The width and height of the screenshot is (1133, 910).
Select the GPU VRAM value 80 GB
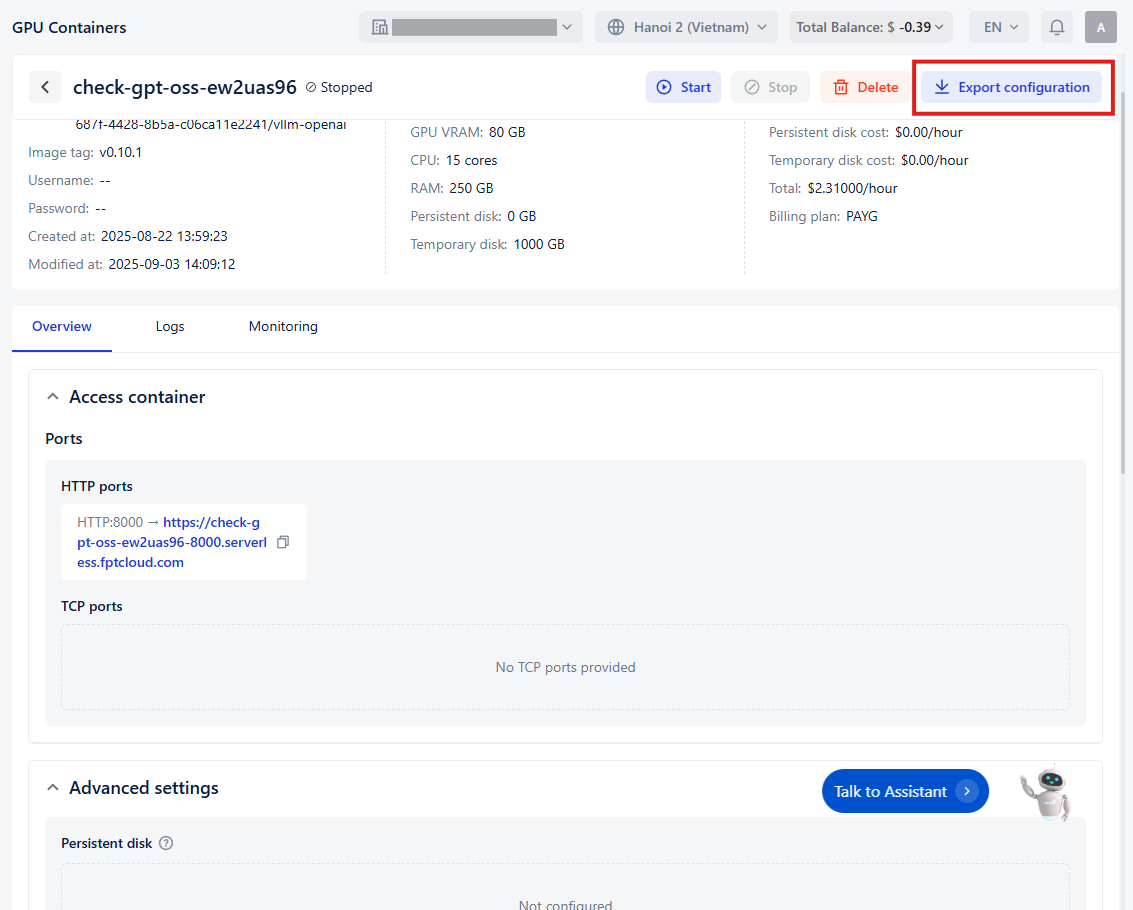pos(507,132)
